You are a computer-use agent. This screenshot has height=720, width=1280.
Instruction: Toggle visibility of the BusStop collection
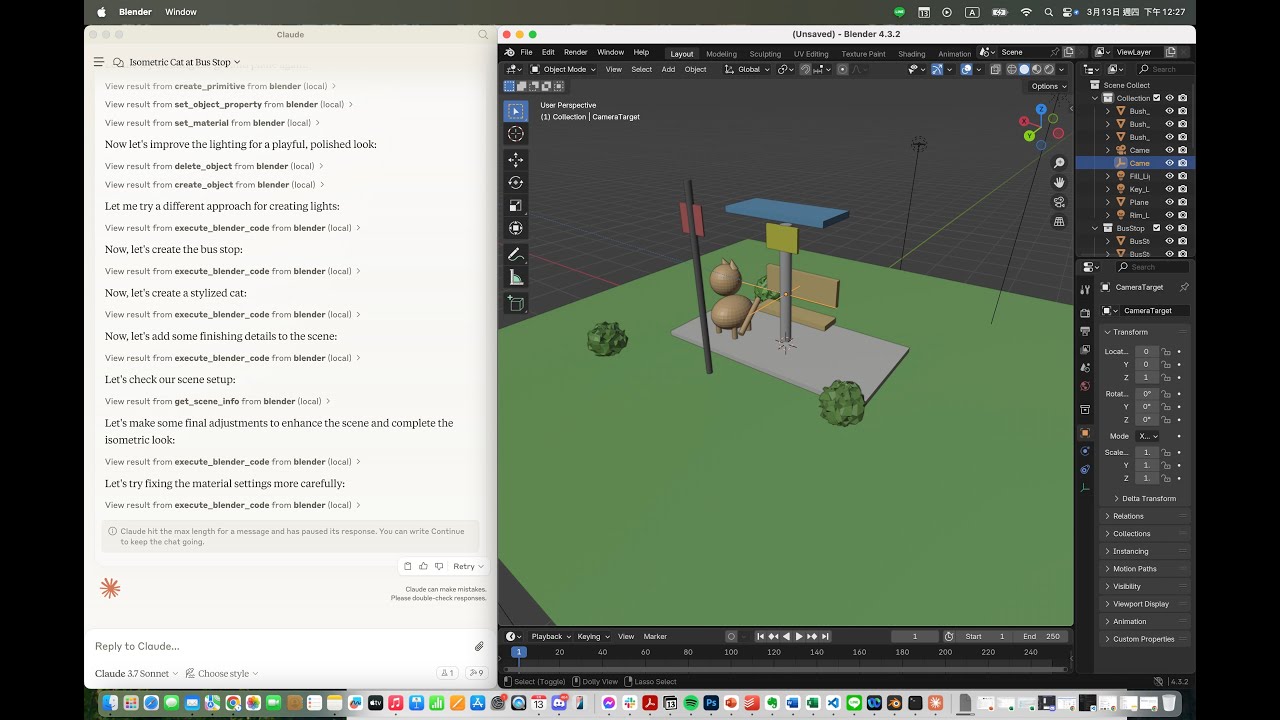pos(1169,228)
